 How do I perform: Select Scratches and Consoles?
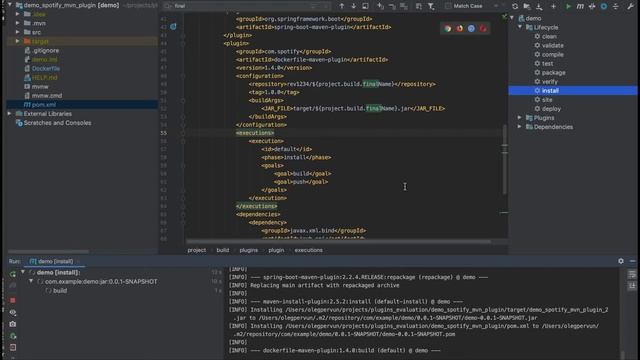(57, 123)
